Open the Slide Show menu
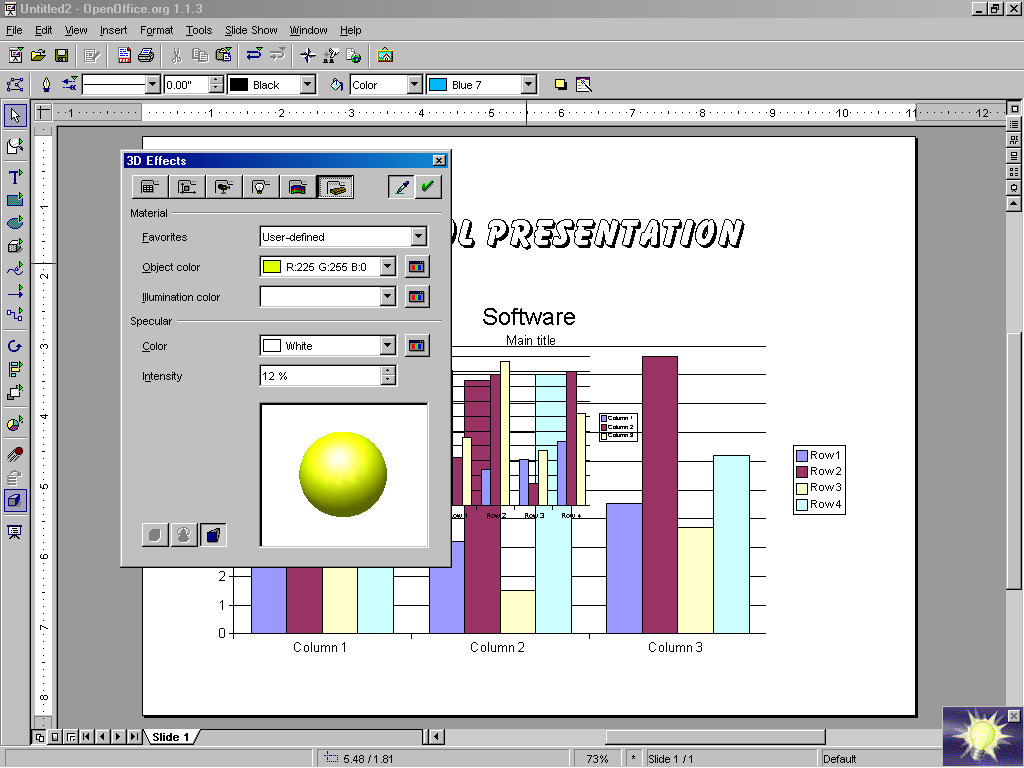 click(249, 31)
